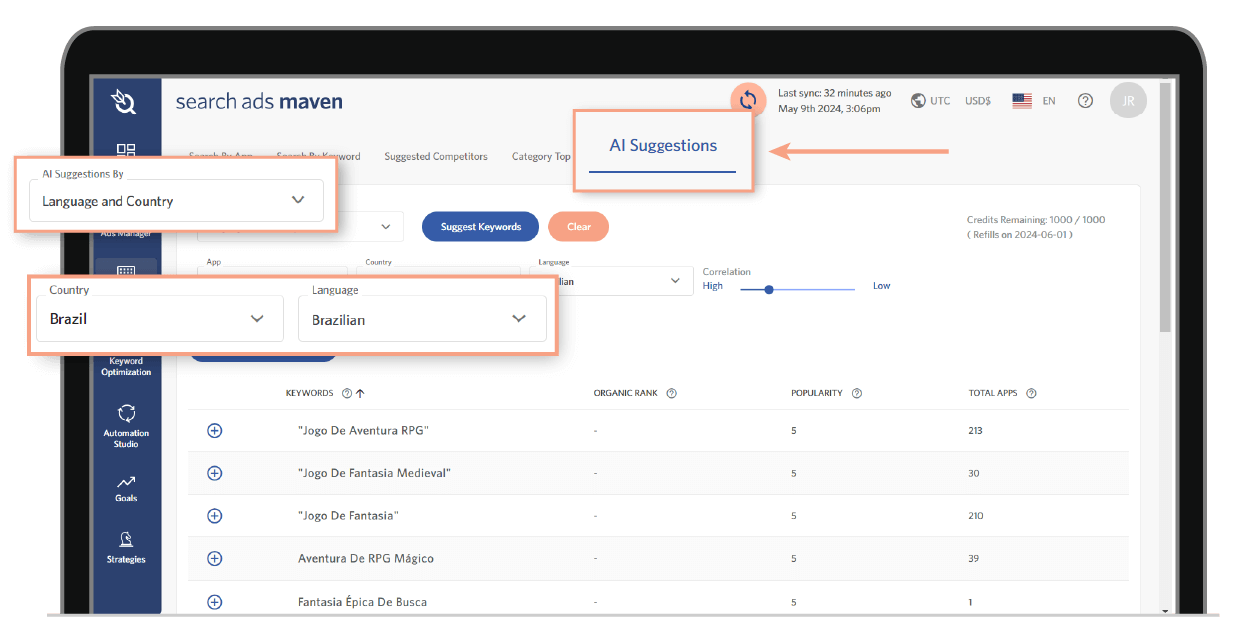This screenshot has height=617, width=1236.
Task: Open Strategies in the sidebar
Action: [x=126, y=547]
